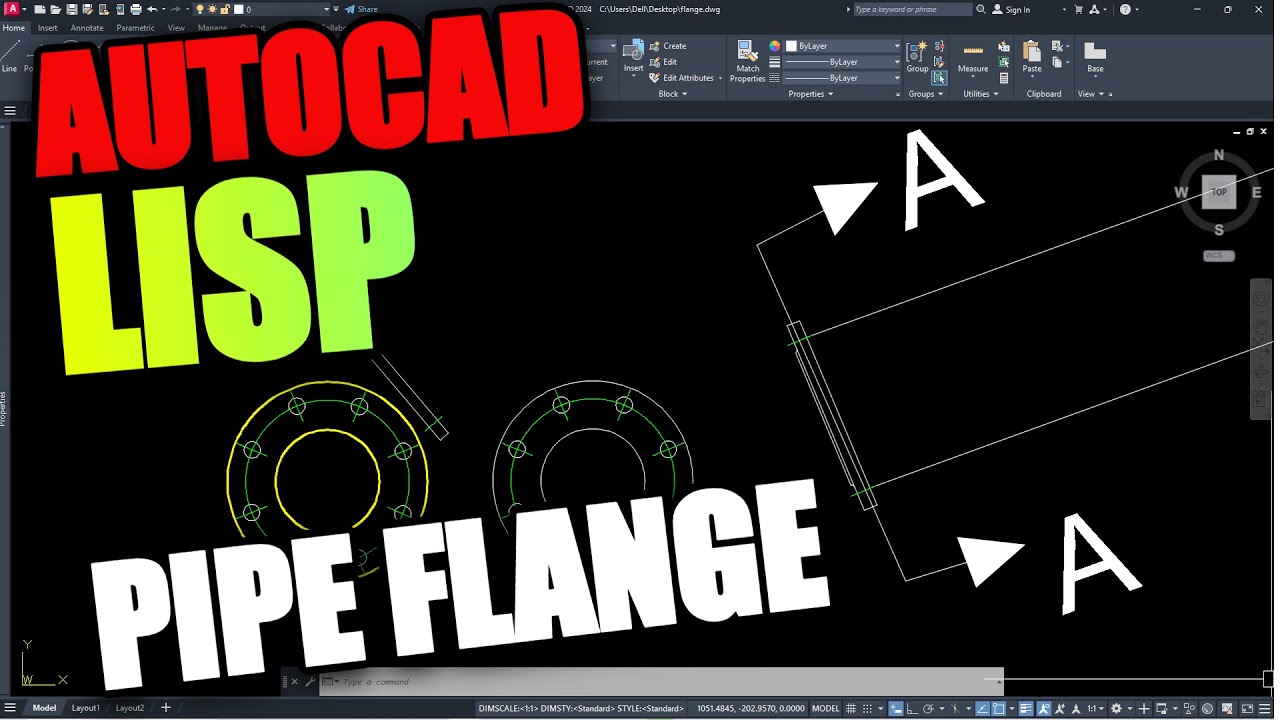Image resolution: width=1280 pixels, height=720 pixels.
Task: Select the View ribbon tab
Action: [176, 28]
